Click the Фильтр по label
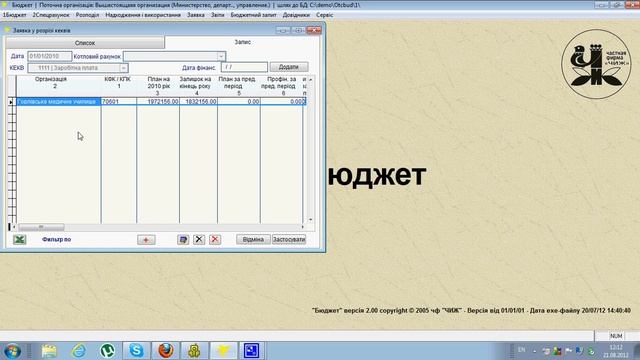Screen dimensions: 640x360 [x=56, y=240]
